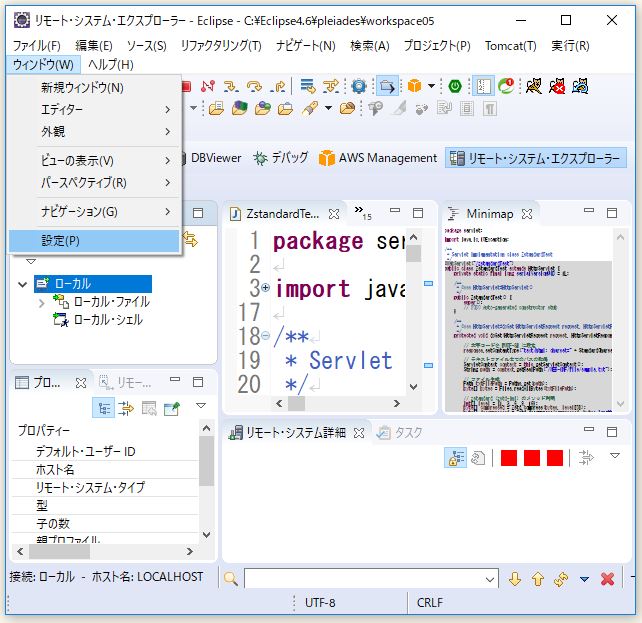The image size is (642, 623).
Task: Open the blue triangle dropdown near search arrows
Action: (584, 579)
